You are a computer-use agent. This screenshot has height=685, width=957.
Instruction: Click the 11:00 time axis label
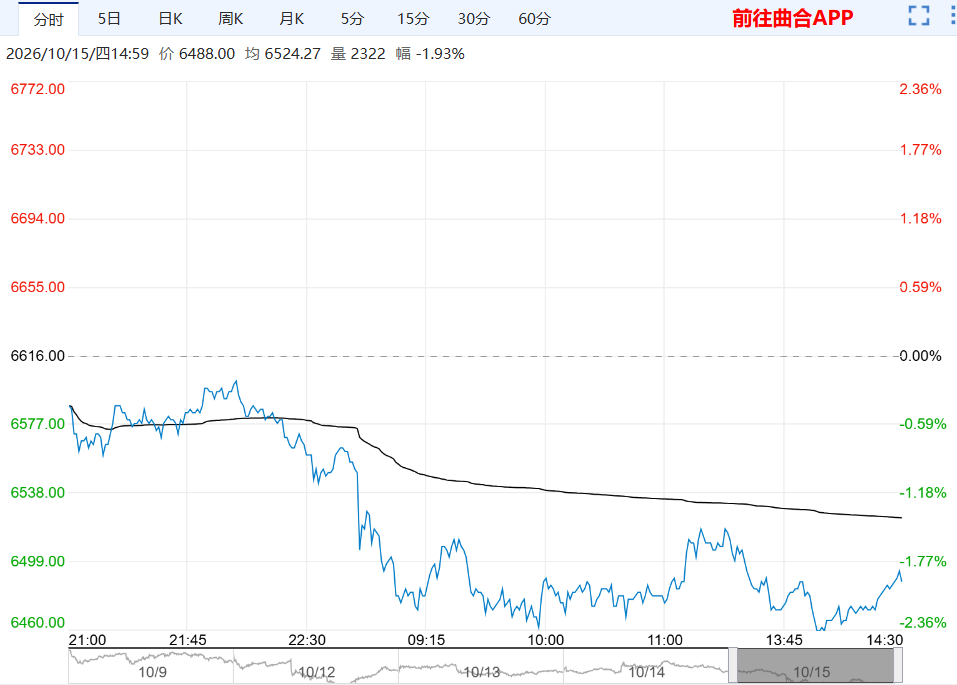(665, 640)
